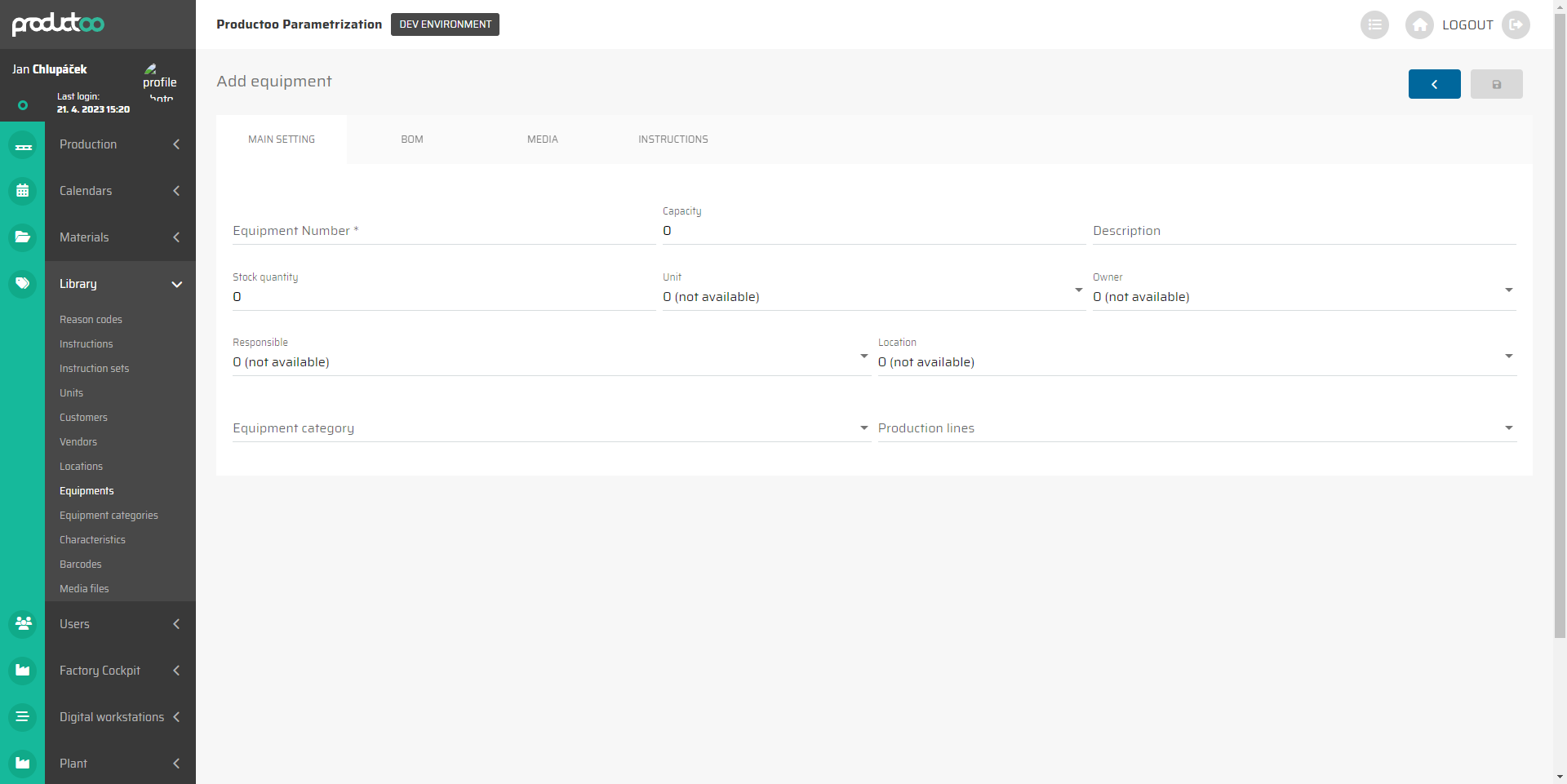Click the Production conveyor icon in sidebar
Image resolution: width=1567 pixels, height=784 pixels.
[x=23, y=145]
